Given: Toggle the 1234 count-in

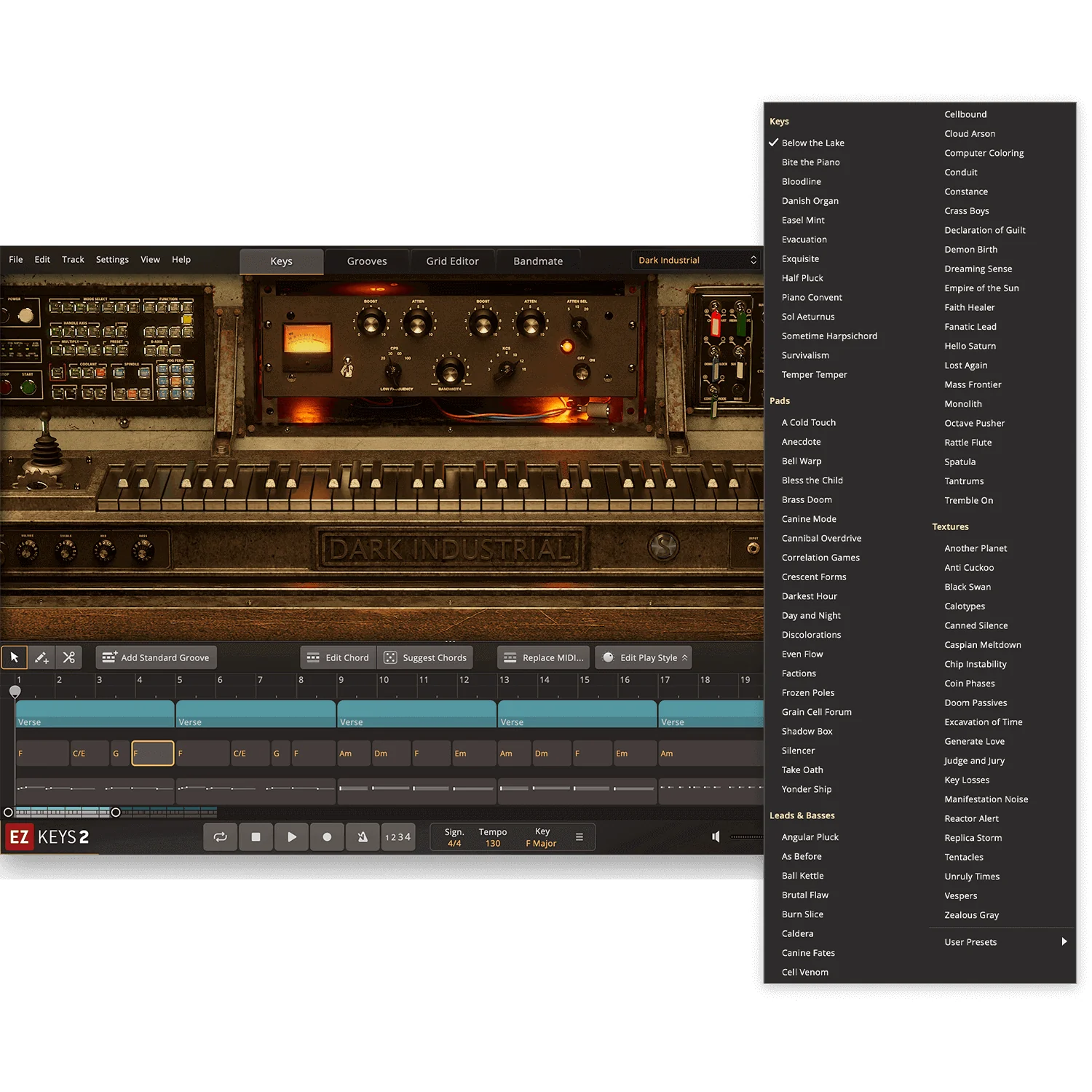Looking at the screenshot, I should (x=398, y=837).
